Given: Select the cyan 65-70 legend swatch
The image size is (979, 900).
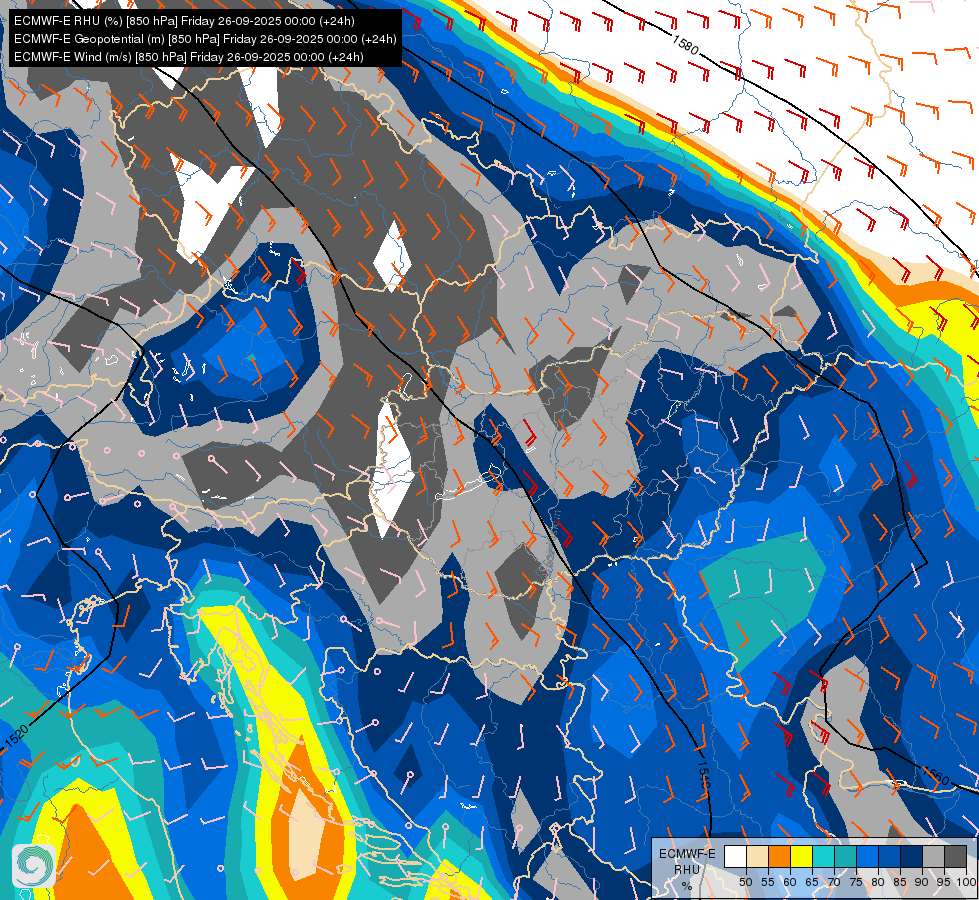Looking at the screenshot, I should 824,856.
